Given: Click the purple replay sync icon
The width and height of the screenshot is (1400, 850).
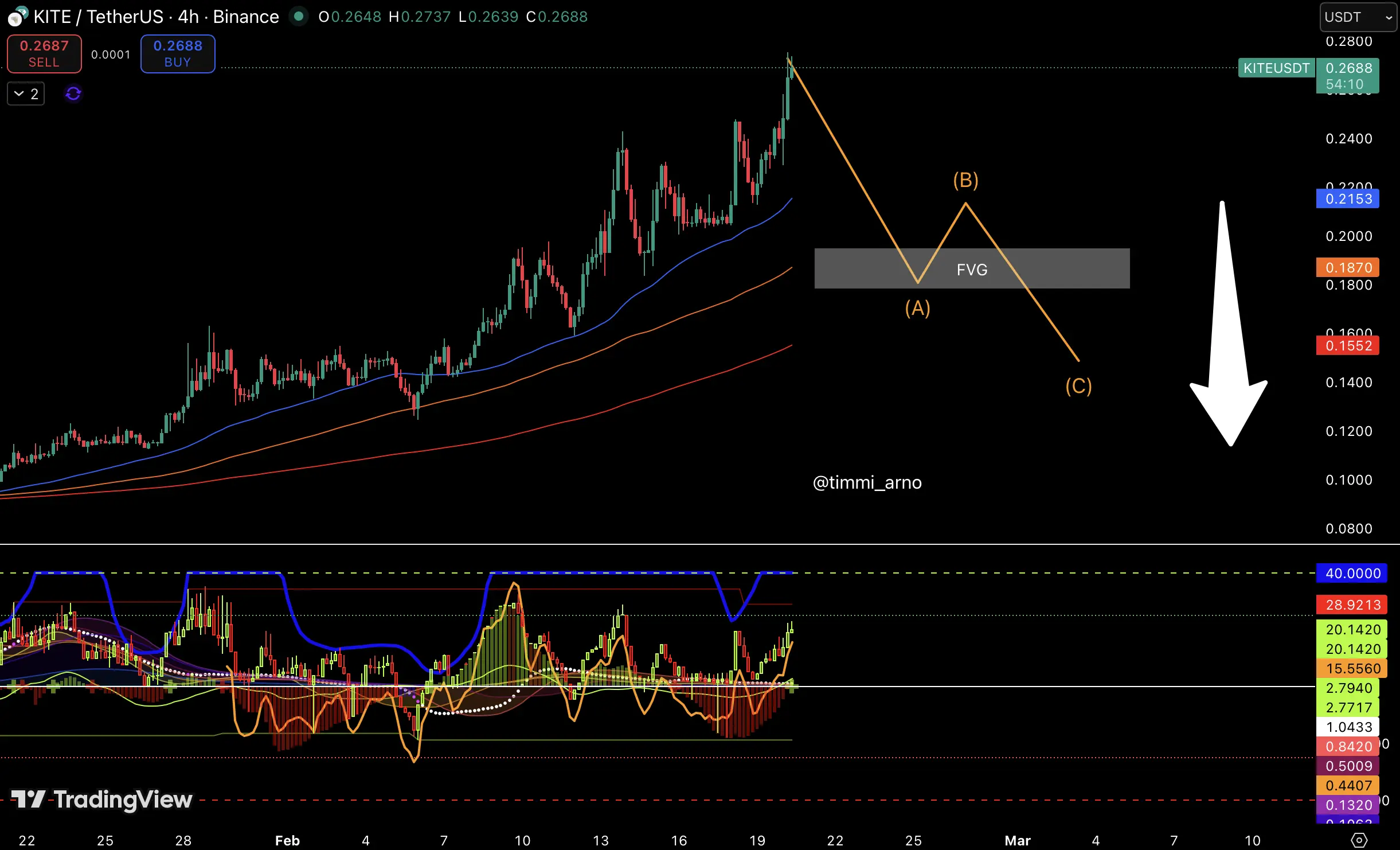Looking at the screenshot, I should [73, 93].
